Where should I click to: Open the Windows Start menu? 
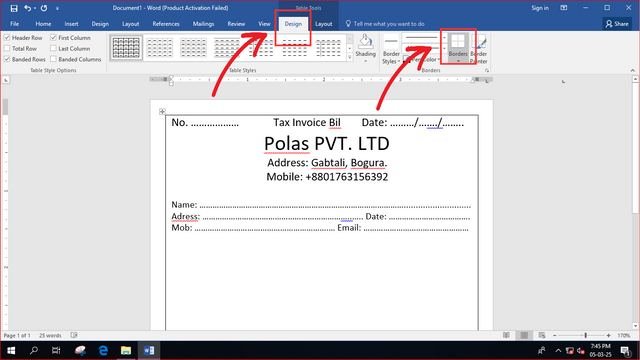coord(11,351)
